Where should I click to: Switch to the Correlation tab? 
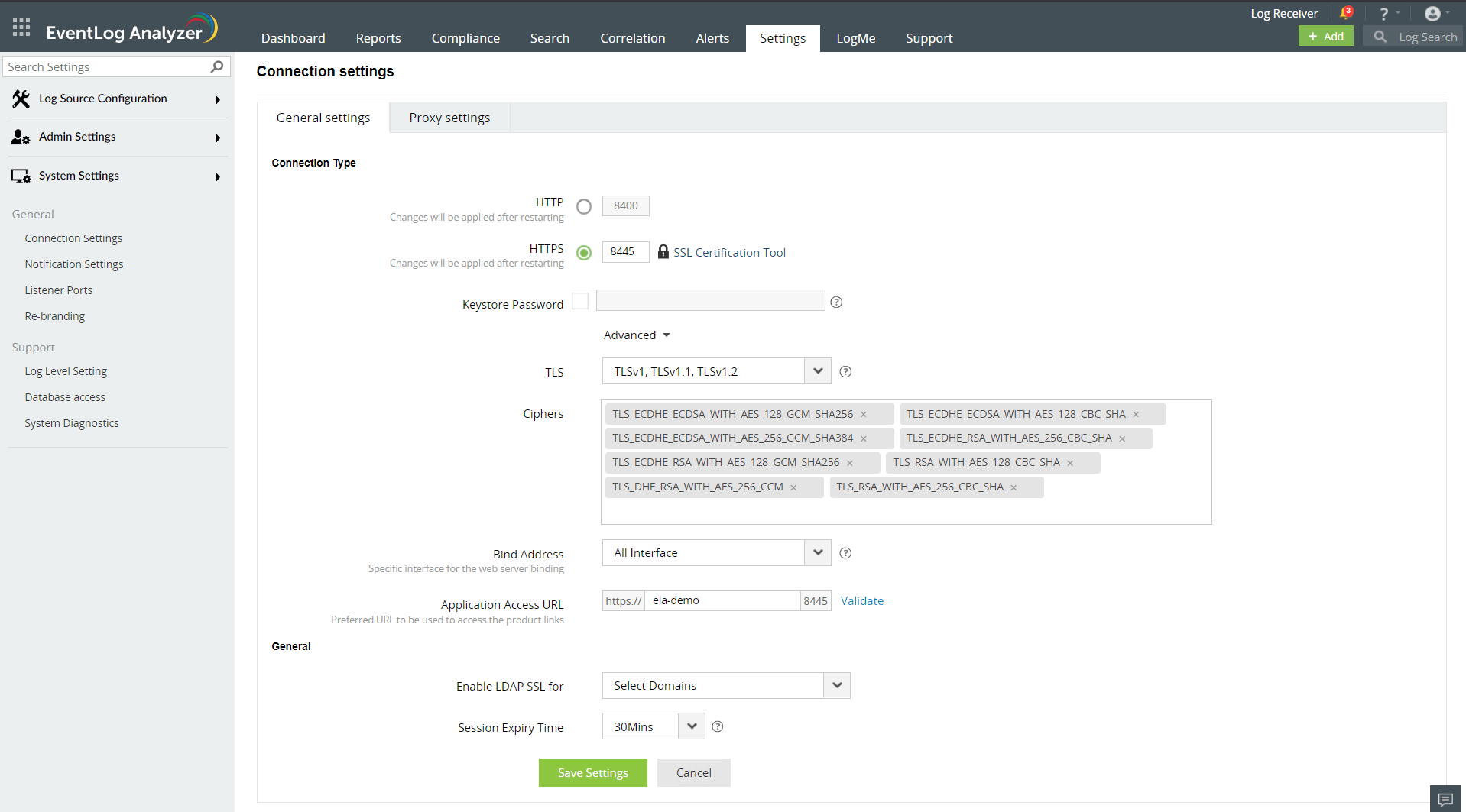click(x=632, y=38)
